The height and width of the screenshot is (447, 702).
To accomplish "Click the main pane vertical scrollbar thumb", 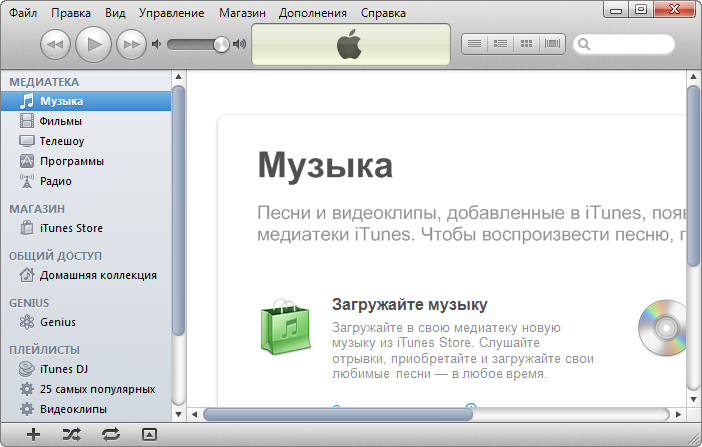I will tap(693, 177).
